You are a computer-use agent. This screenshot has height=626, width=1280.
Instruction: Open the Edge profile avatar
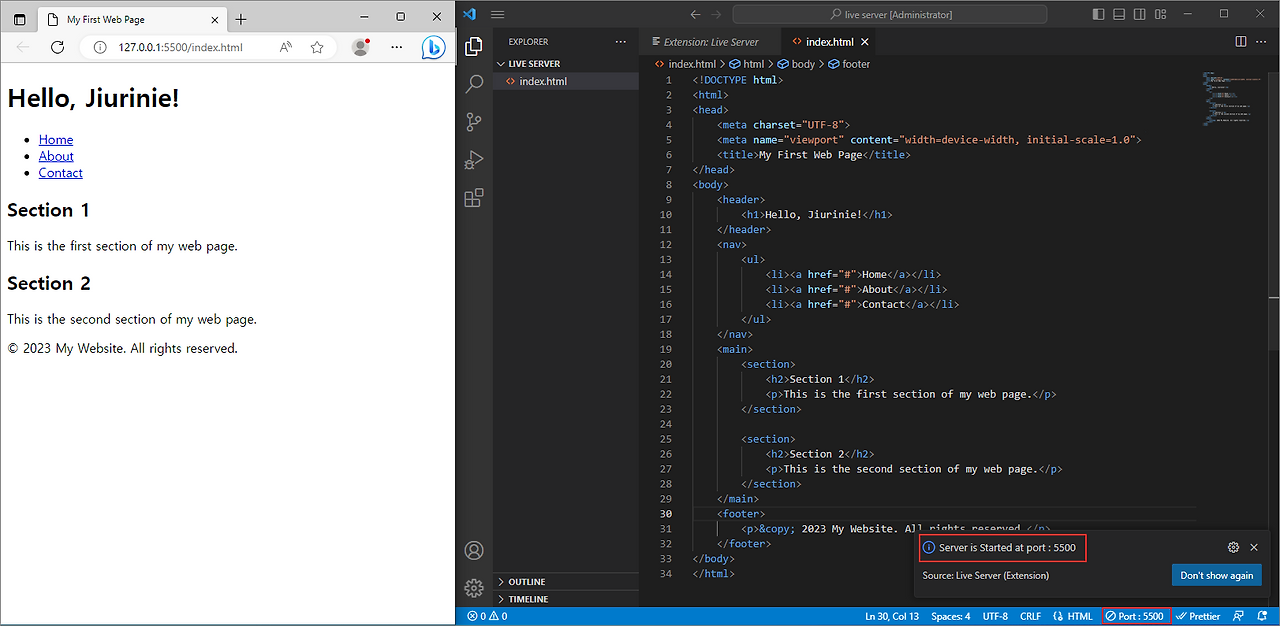click(361, 47)
